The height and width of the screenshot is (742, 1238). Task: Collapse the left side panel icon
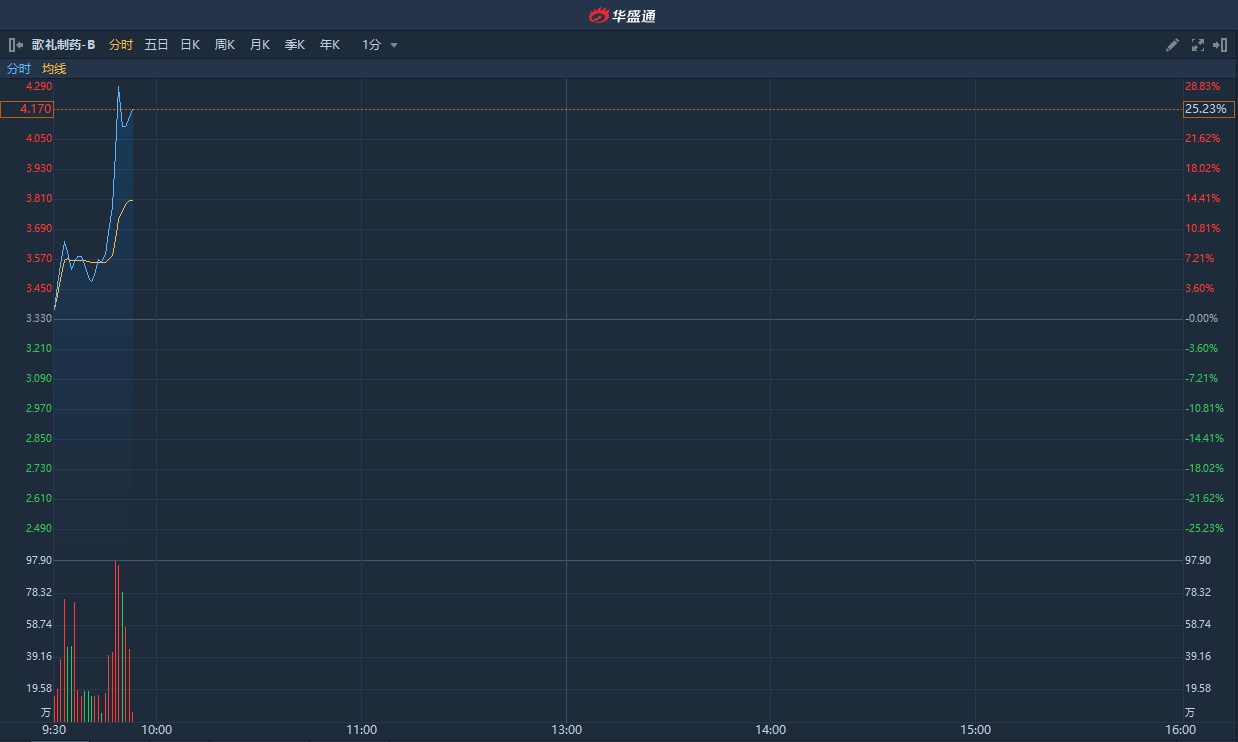pos(16,45)
